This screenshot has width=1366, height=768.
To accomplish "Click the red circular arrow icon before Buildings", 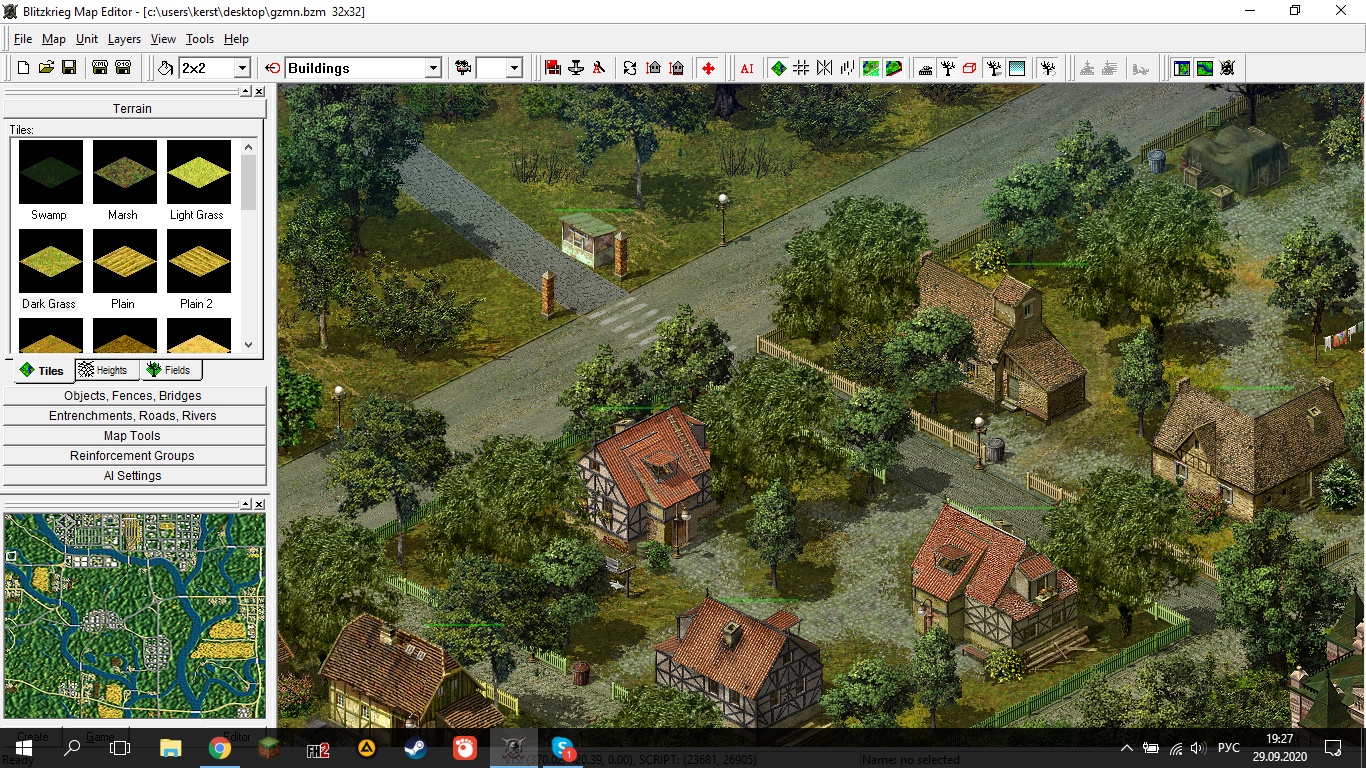I will point(273,68).
